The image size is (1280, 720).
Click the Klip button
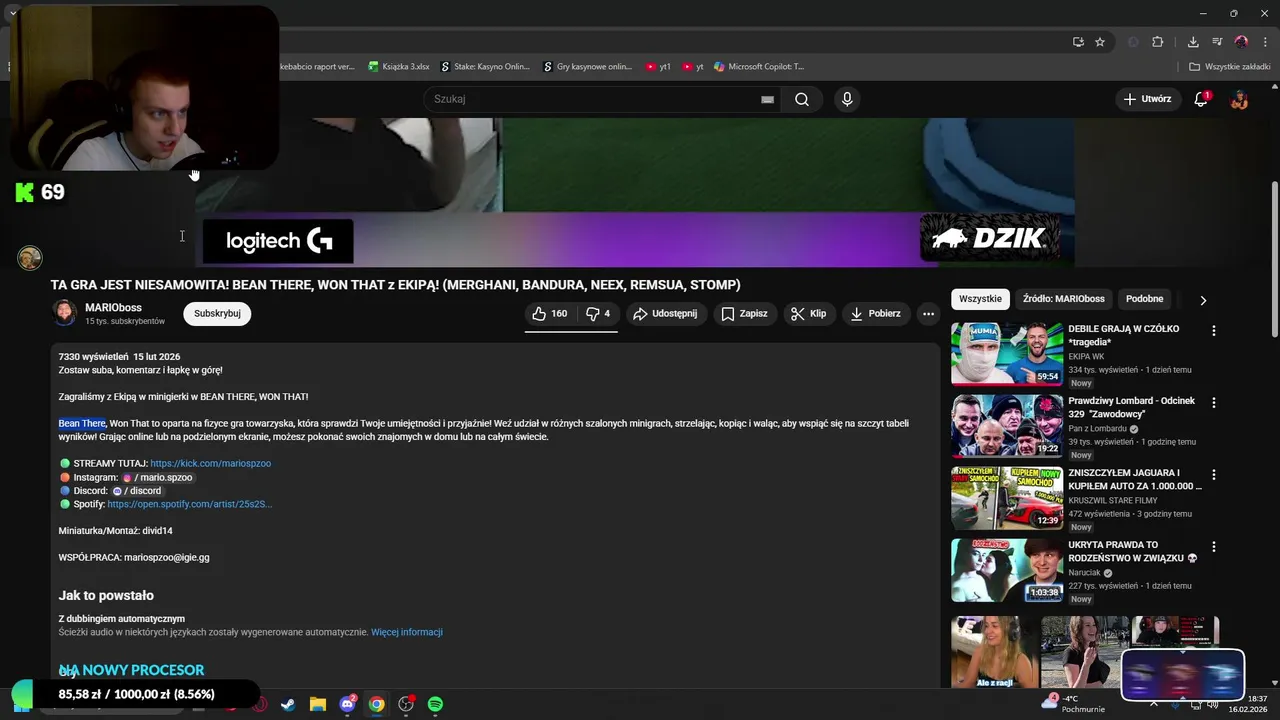pos(808,314)
